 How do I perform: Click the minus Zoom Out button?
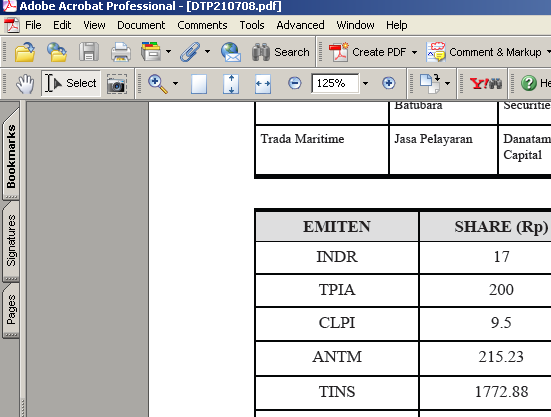click(294, 83)
